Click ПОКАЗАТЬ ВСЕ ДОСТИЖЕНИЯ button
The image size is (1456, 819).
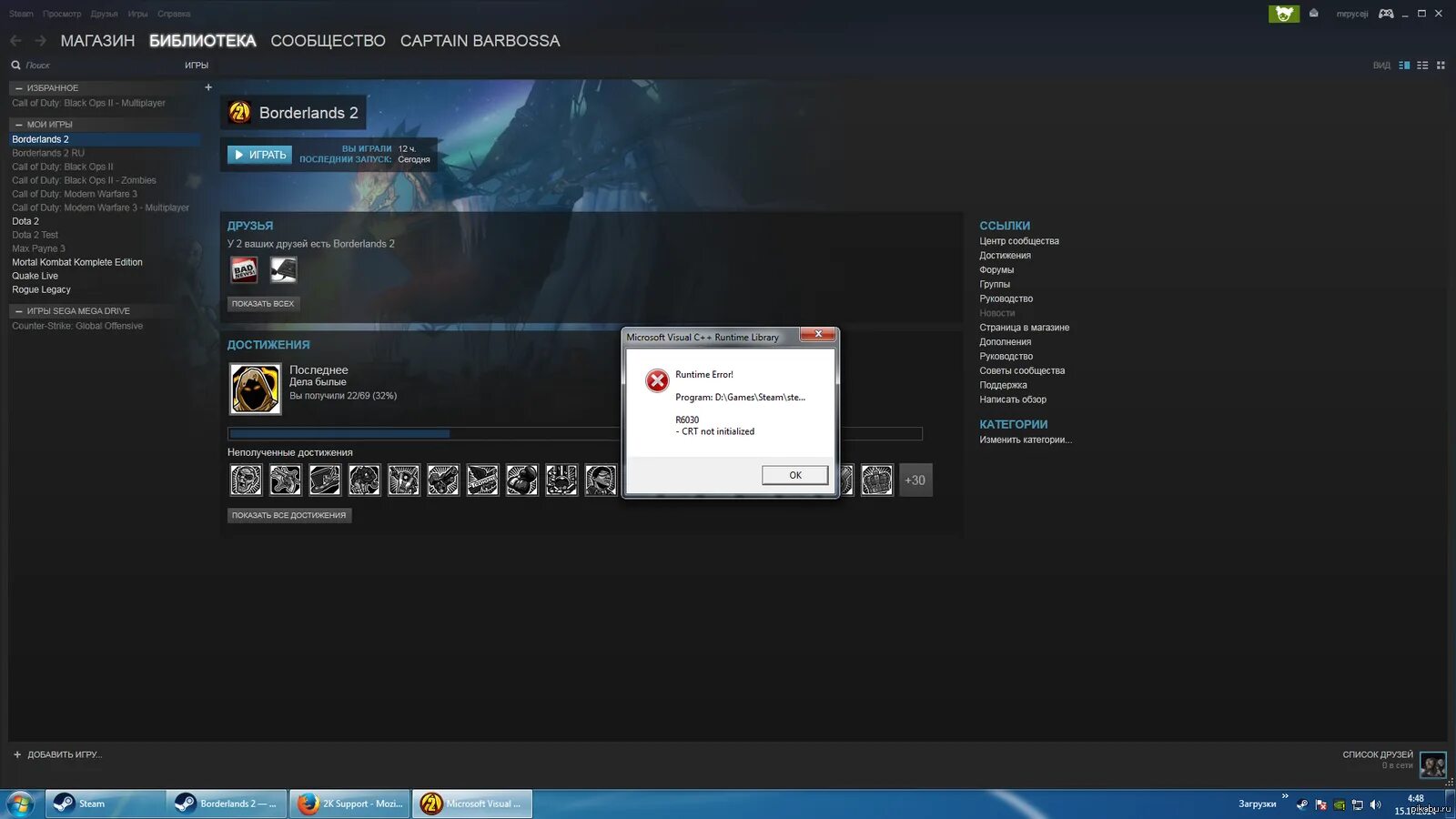[289, 515]
